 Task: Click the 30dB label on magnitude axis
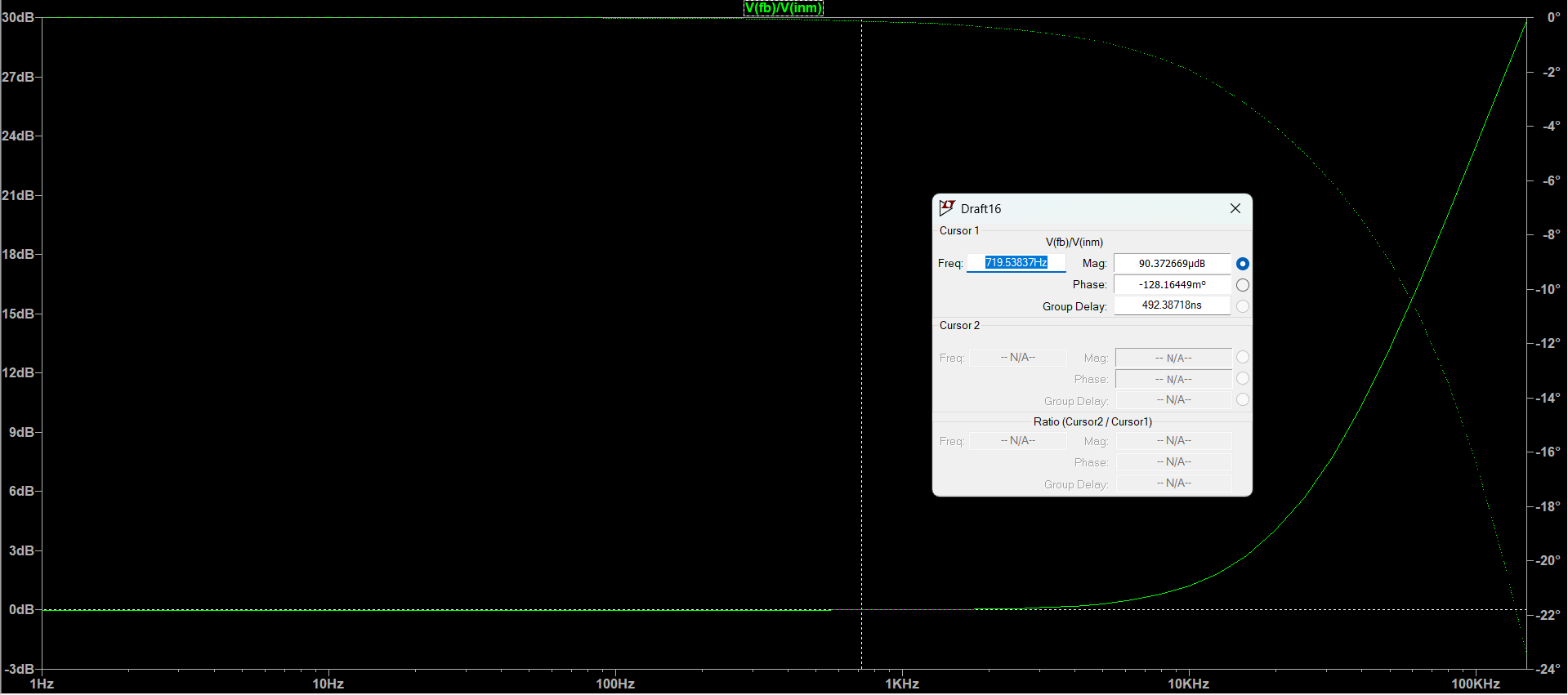(x=18, y=17)
